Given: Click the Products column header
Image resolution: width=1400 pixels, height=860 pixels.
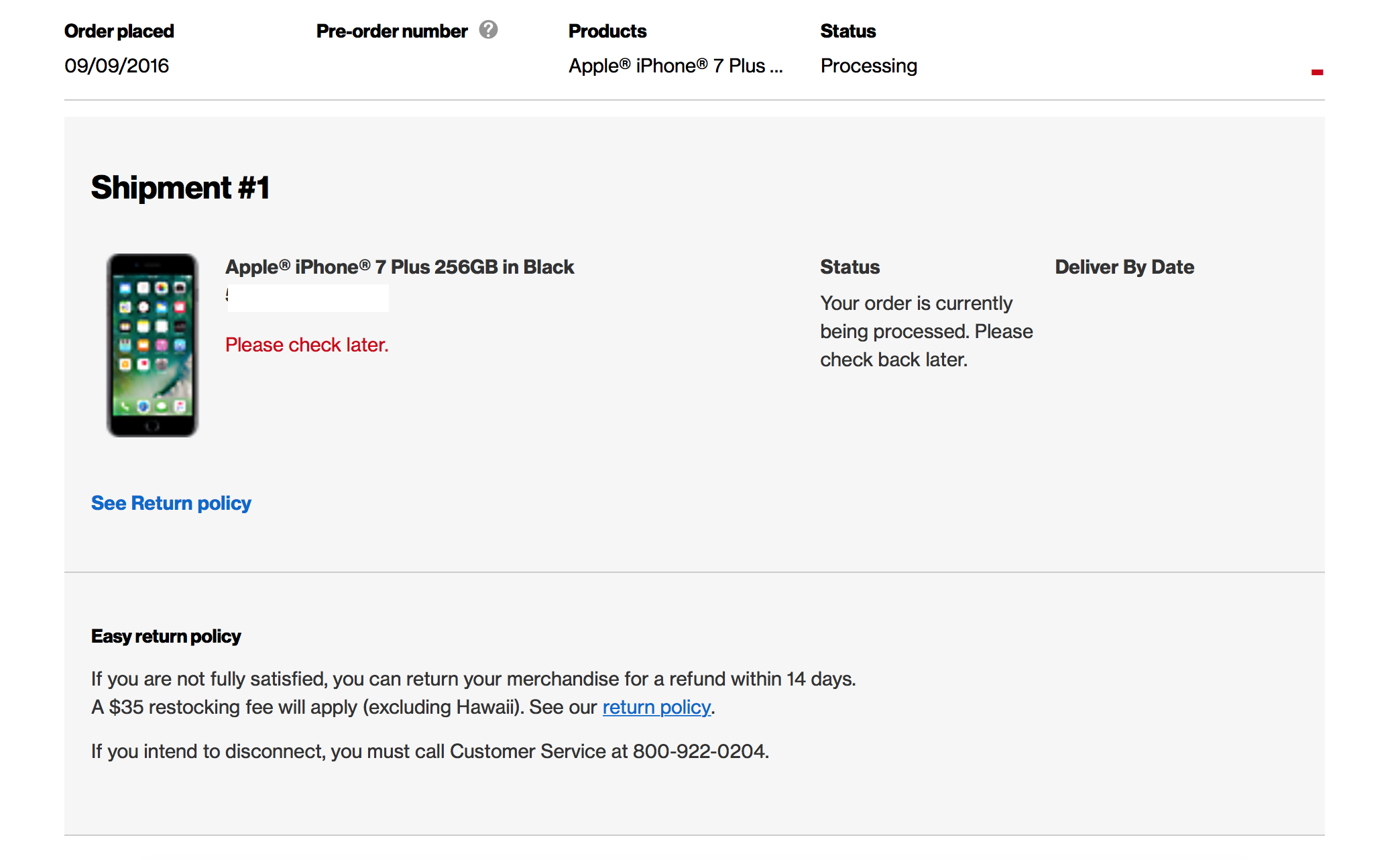Looking at the screenshot, I should point(607,31).
